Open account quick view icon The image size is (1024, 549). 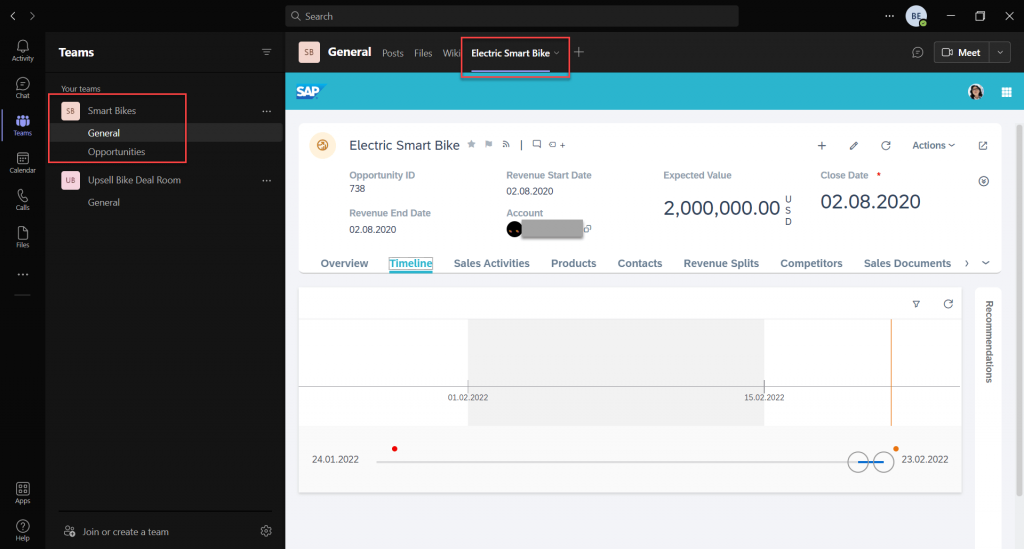[587, 228]
